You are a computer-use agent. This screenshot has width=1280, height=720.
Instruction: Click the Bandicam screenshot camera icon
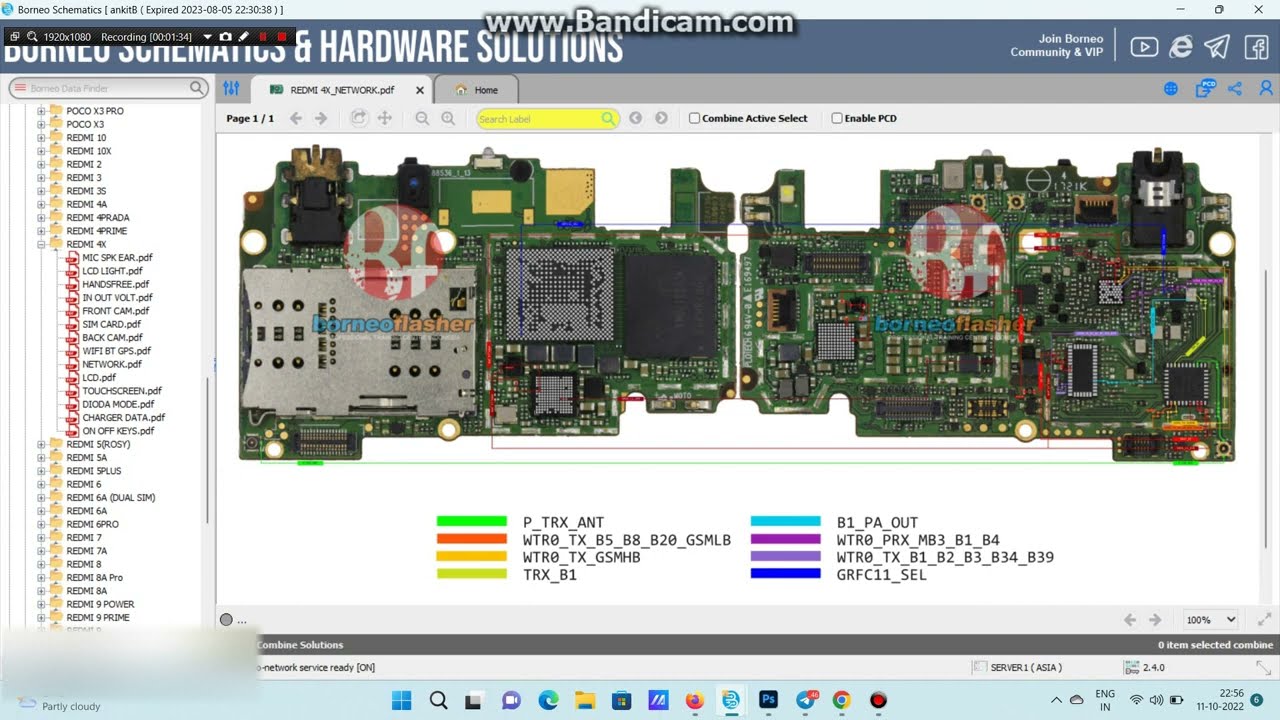tap(225, 36)
